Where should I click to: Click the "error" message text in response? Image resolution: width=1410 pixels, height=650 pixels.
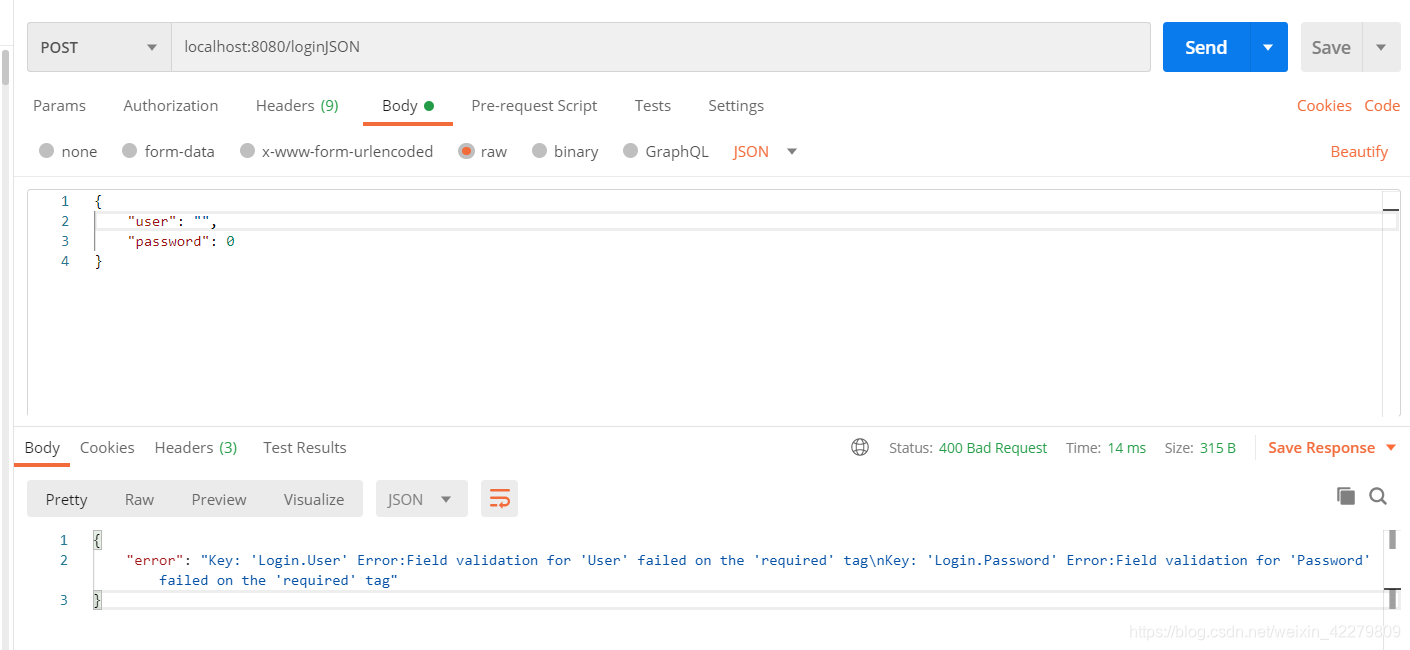click(748, 570)
